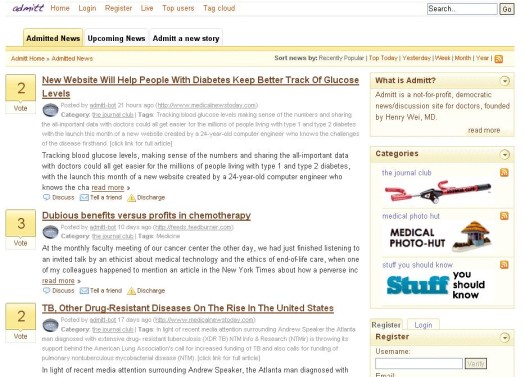Click Admitted News breadcrumb link

[72, 59]
